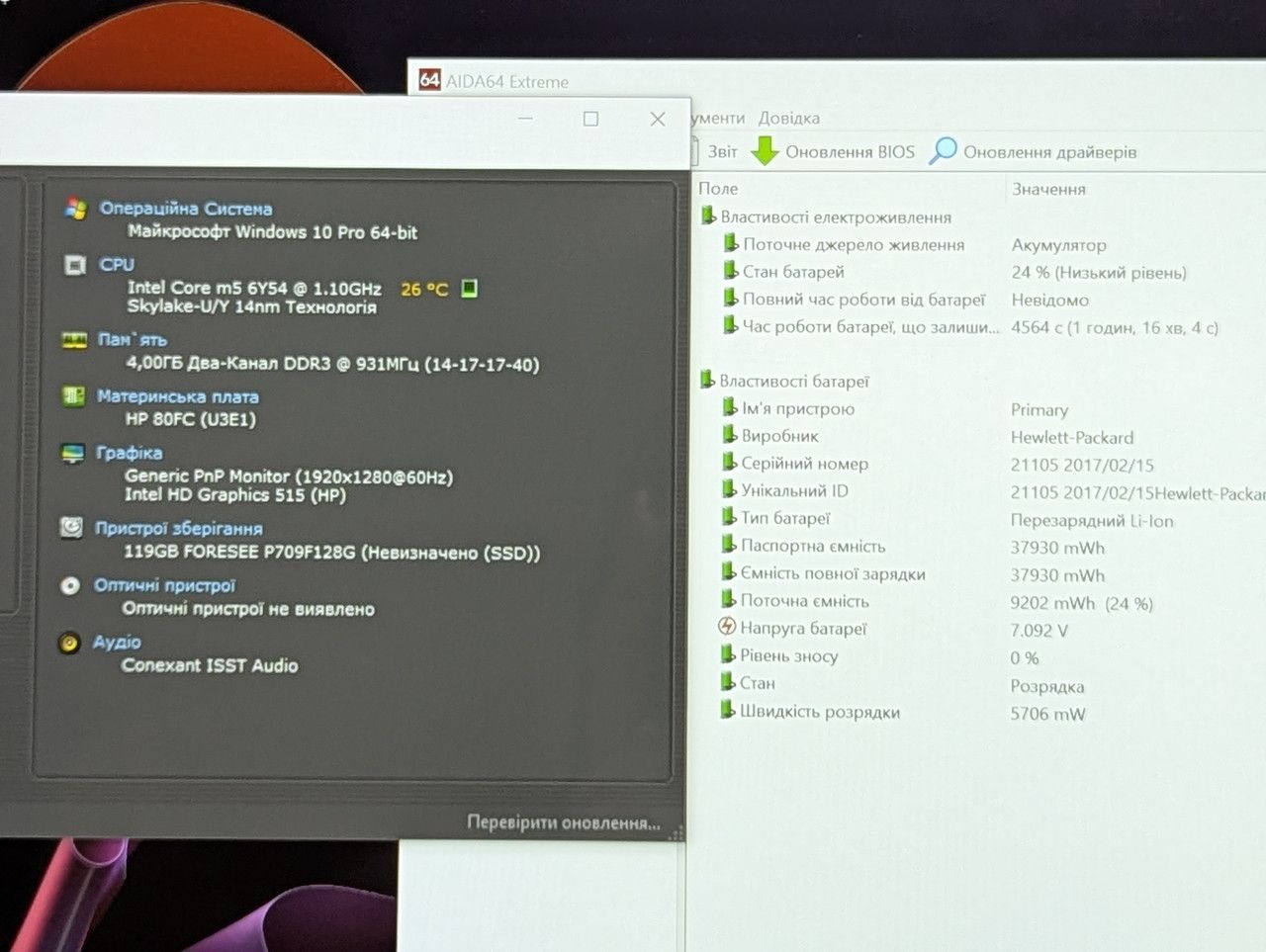Click the memory module icon beside Пам'ять

(74, 340)
